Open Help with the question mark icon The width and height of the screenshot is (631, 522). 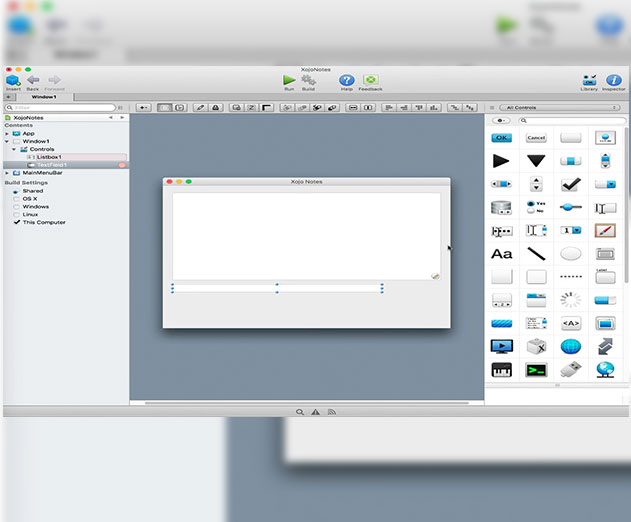coord(346,81)
